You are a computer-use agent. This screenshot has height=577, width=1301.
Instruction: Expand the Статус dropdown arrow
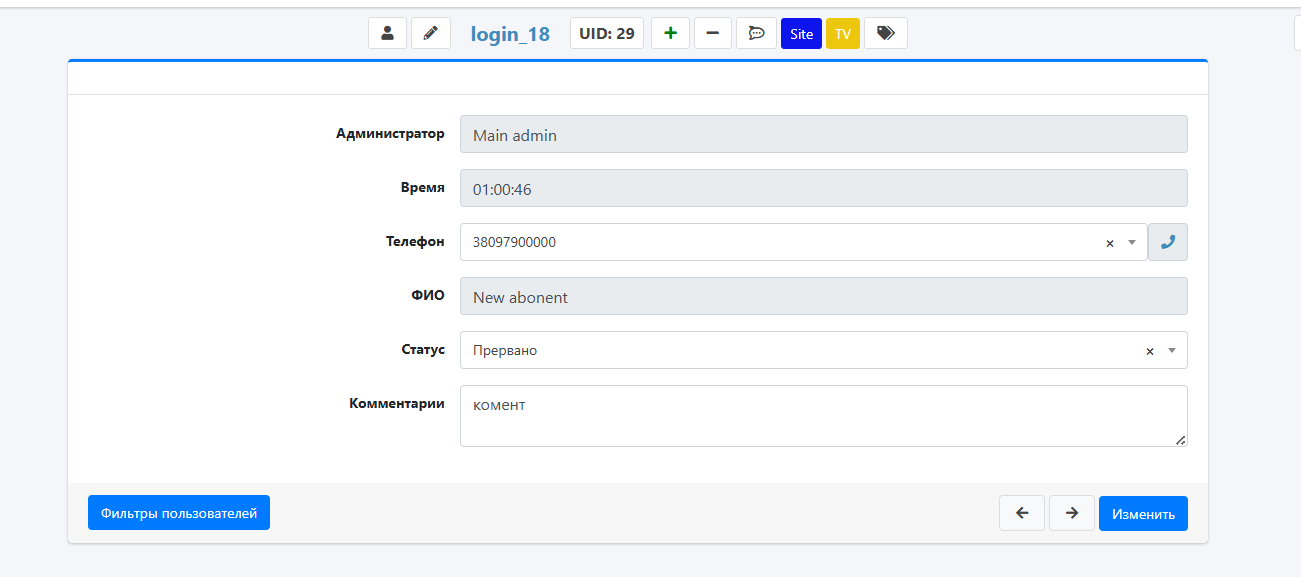(1172, 350)
